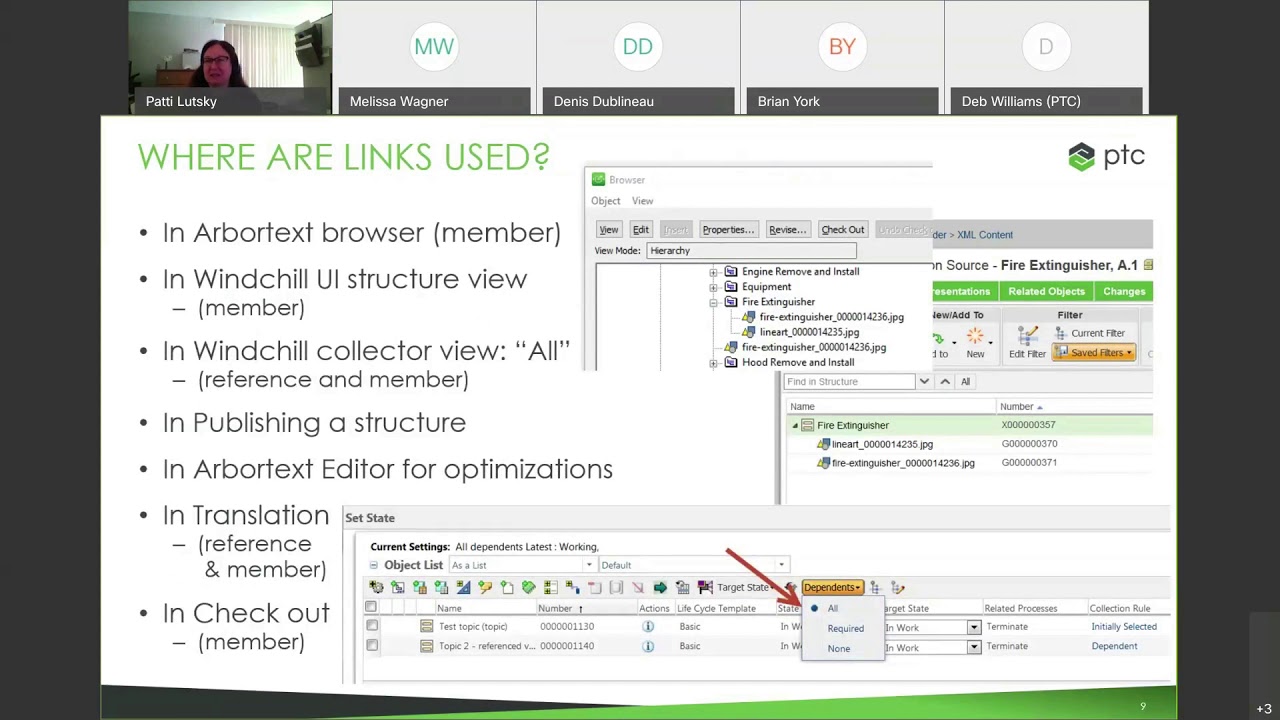The height and width of the screenshot is (720, 1280).
Task: Expand the Engine Remove and Install node
Action: point(714,272)
